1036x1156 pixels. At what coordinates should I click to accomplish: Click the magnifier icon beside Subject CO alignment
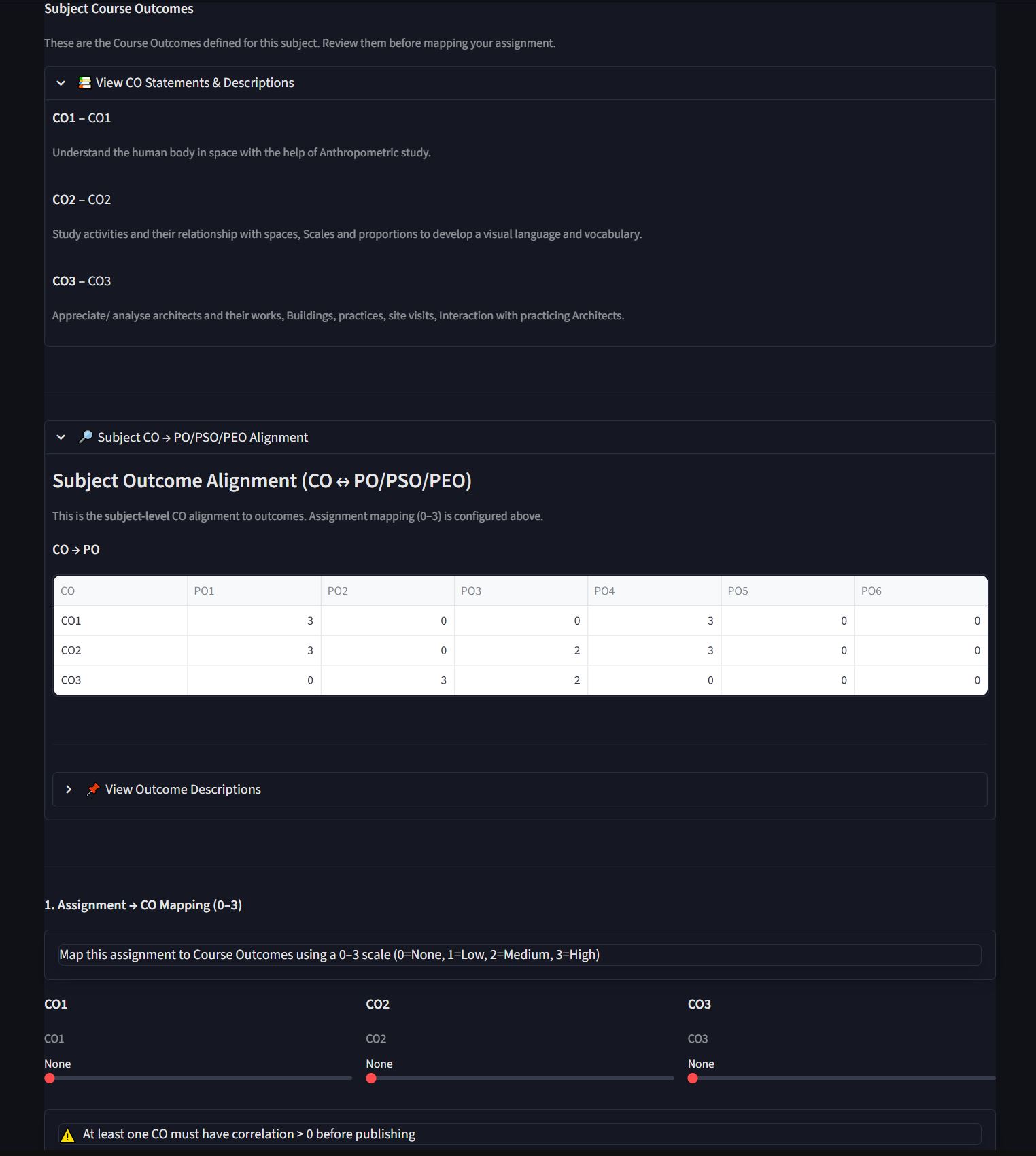click(x=86, y=437)
